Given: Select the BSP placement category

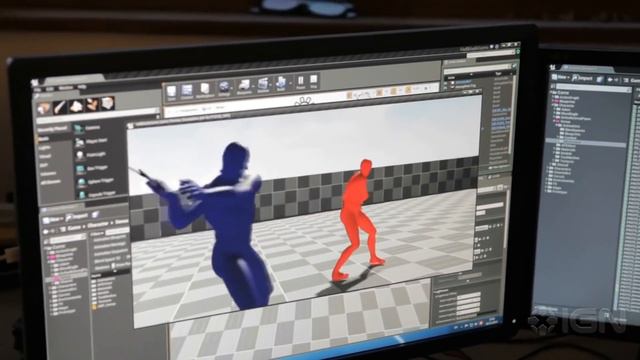Looking at the screenshot, I should [43, 165].
